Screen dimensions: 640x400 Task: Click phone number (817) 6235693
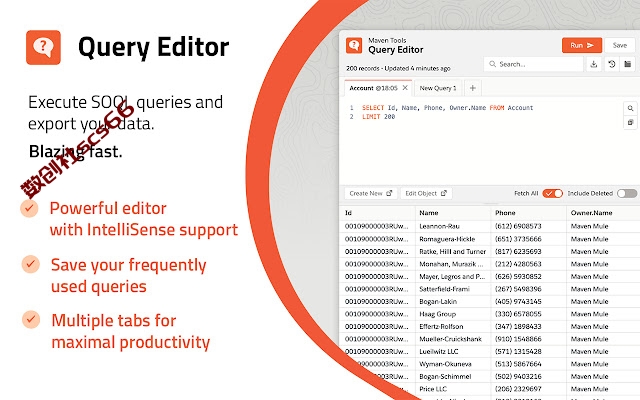tap(518, 251)
